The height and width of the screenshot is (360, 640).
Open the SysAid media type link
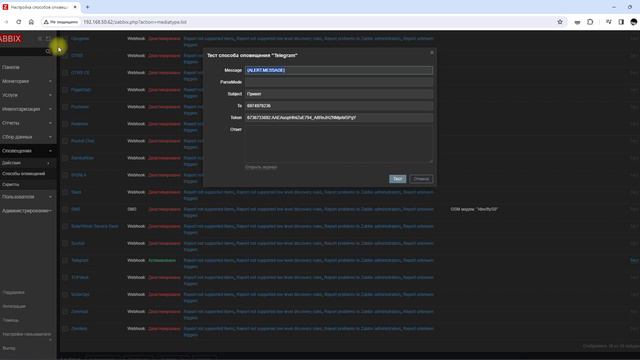(78, 243)
